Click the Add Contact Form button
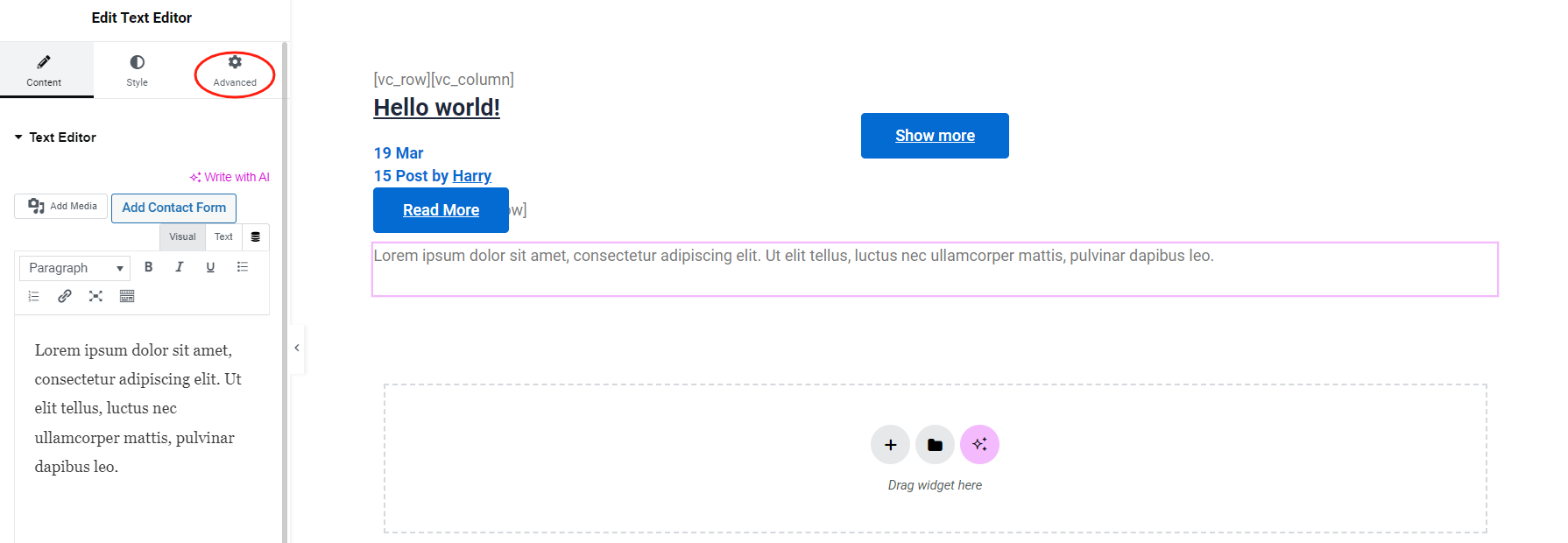This screenshot has height=543, width=1568. (173, 208)
